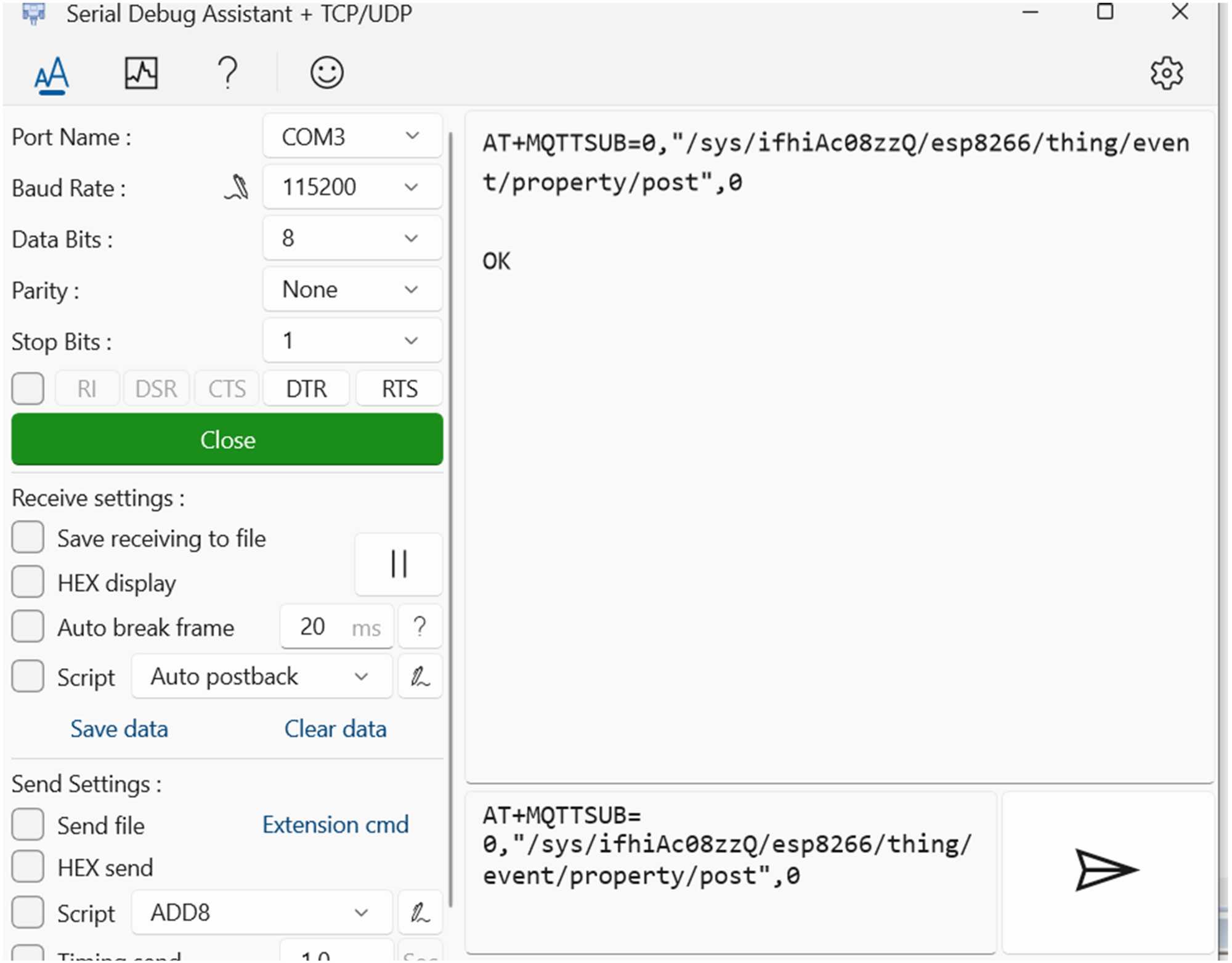Image resolution: width=1232 pixels, height=963 pixels.
Task: Click the text mode AA icon
Action: pyautogui.click(x=51, y=75)
